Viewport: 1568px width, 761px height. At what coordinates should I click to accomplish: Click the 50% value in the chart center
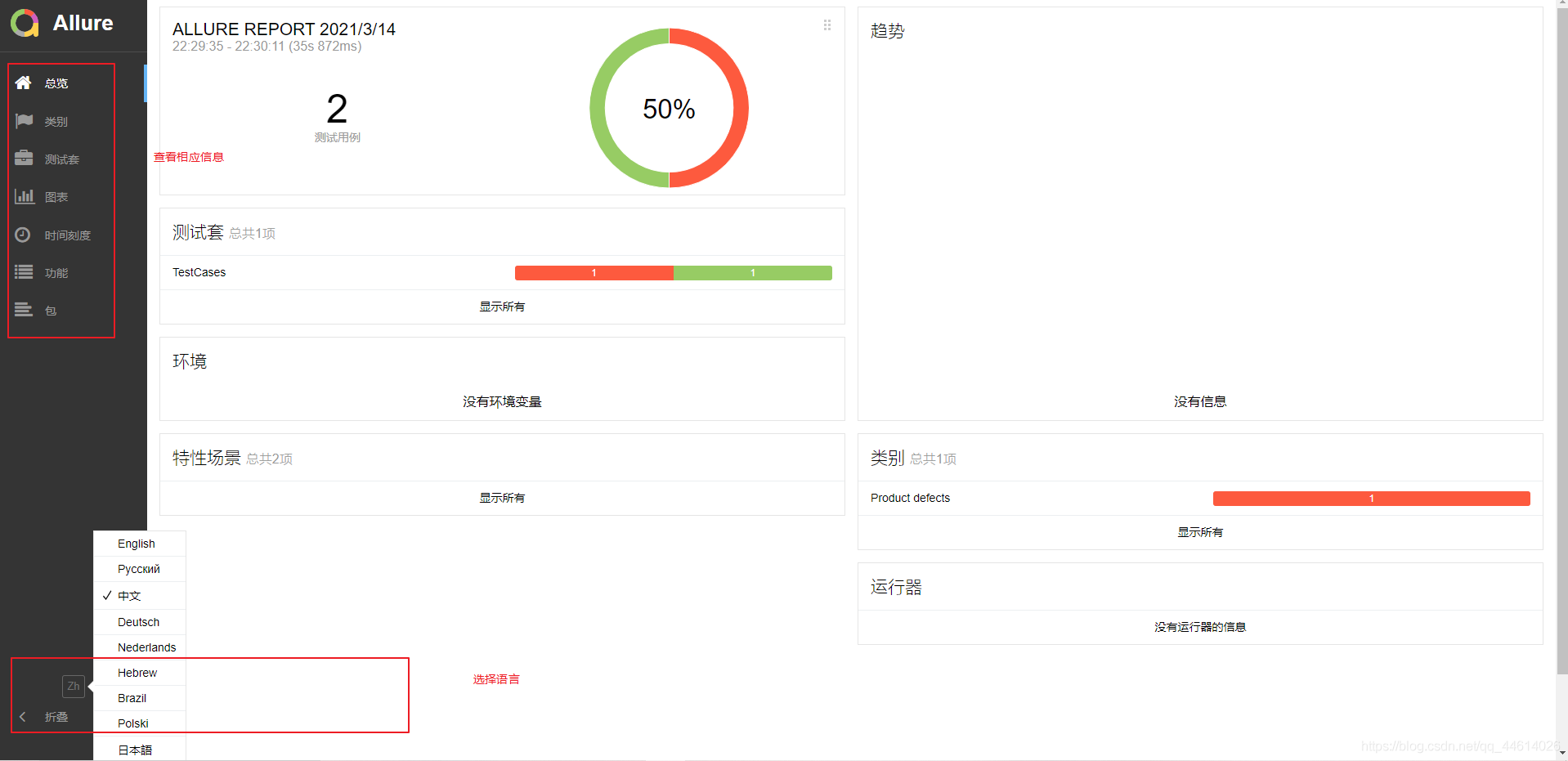click(x=669, y=109)
